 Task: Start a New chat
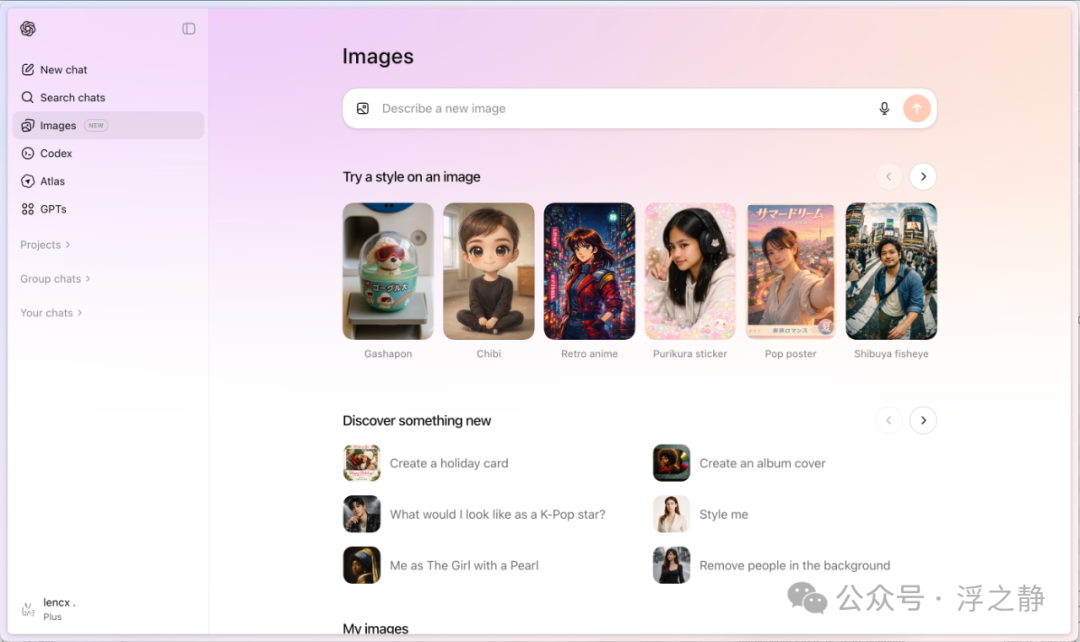(x=108, y=70)
